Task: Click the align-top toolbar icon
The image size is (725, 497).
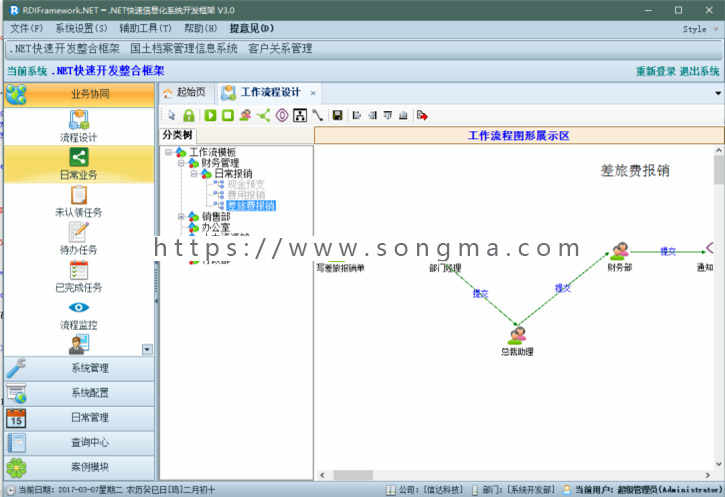Action: [x=388, y=115]
